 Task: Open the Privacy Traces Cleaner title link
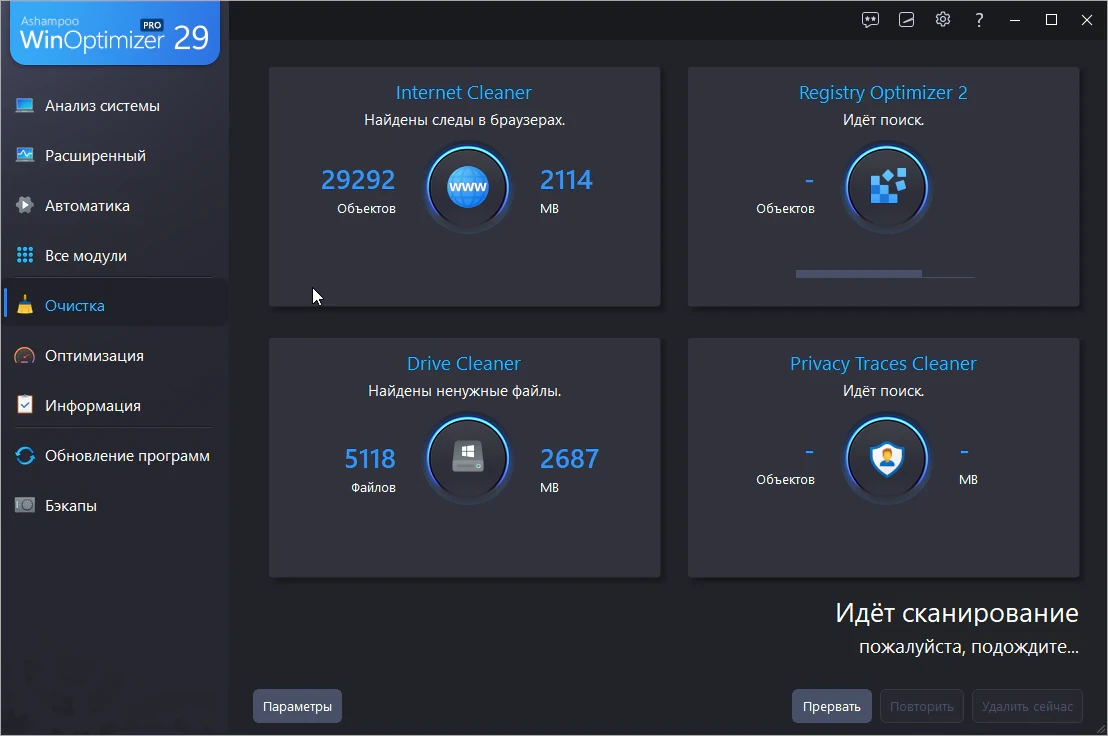pyautogui.click(x=883, y=363)
